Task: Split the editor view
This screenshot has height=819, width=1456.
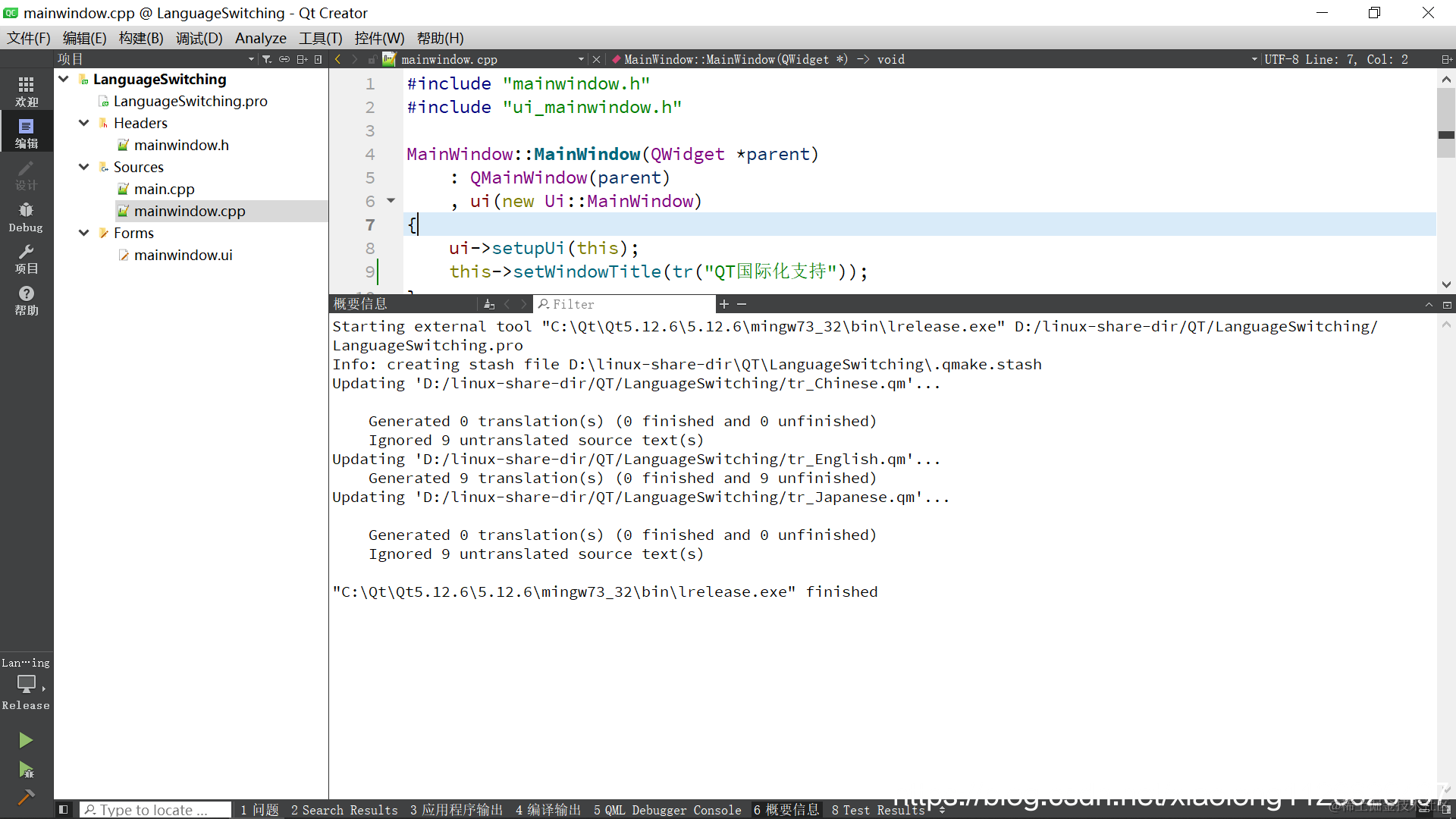Action: [x=1446, y=59]
